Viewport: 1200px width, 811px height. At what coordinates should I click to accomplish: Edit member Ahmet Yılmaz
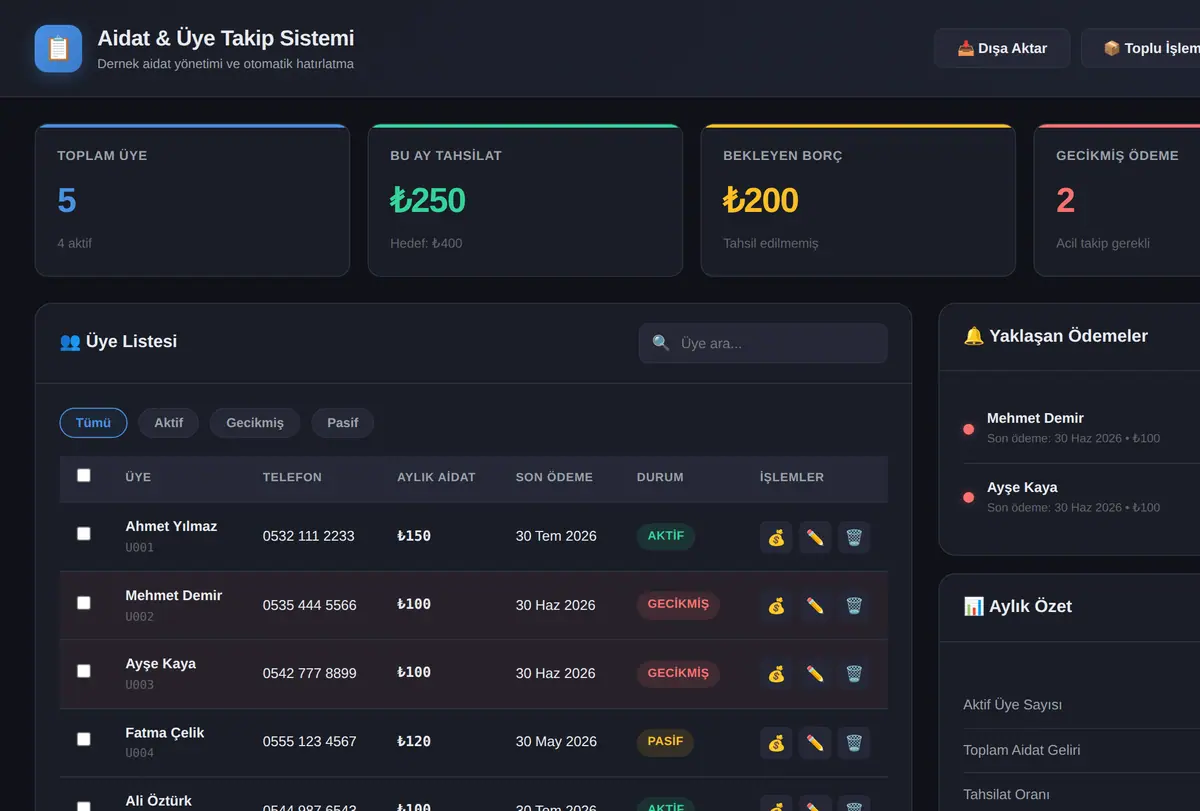815,537
